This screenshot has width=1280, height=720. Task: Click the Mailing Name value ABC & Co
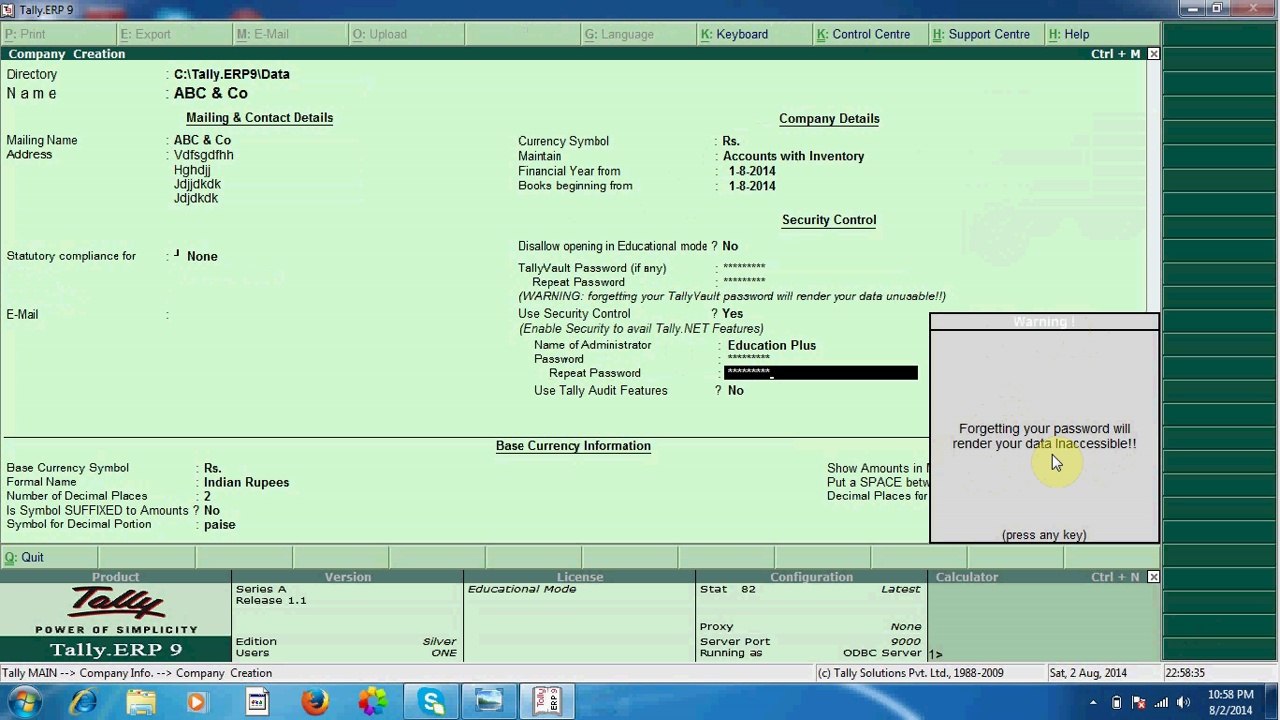click(202, 141)
